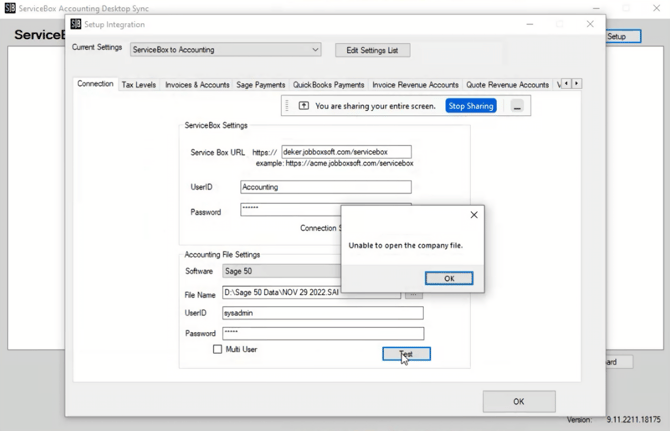Open the Current Settings dropdown
Image resolution: width=670 pixels, height=431 pixels.
(226, 50)
